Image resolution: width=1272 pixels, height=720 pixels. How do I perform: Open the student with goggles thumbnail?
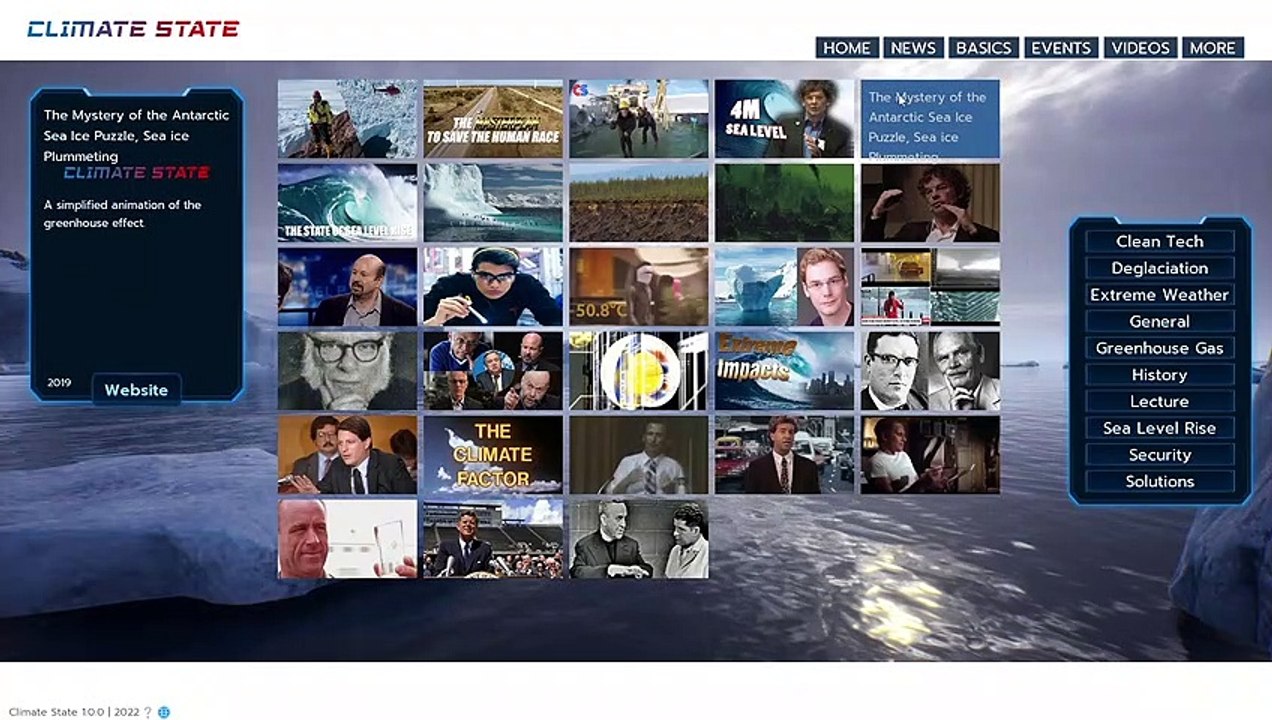pyautogui.click(x=493, y=287)
